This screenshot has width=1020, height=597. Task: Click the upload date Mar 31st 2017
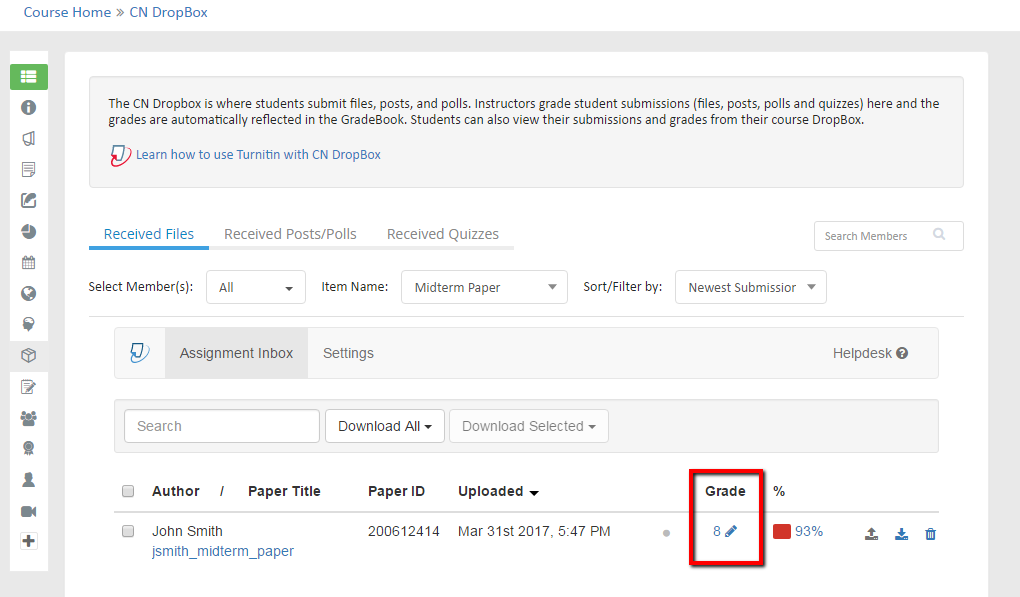coord(534,531)
